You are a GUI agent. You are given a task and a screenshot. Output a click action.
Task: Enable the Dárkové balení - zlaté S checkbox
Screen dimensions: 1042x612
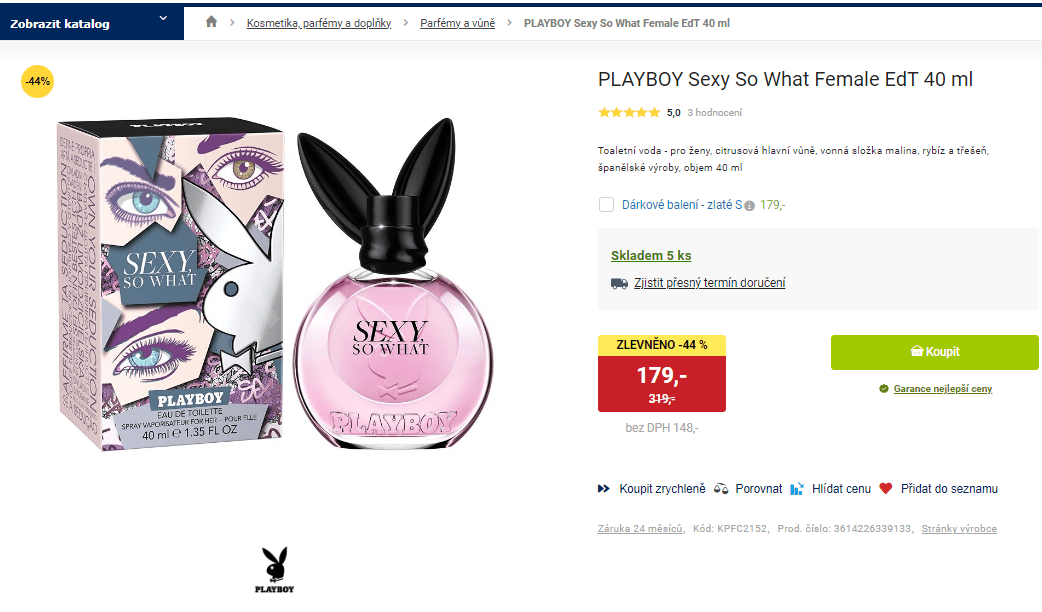(x=606, y=204)
